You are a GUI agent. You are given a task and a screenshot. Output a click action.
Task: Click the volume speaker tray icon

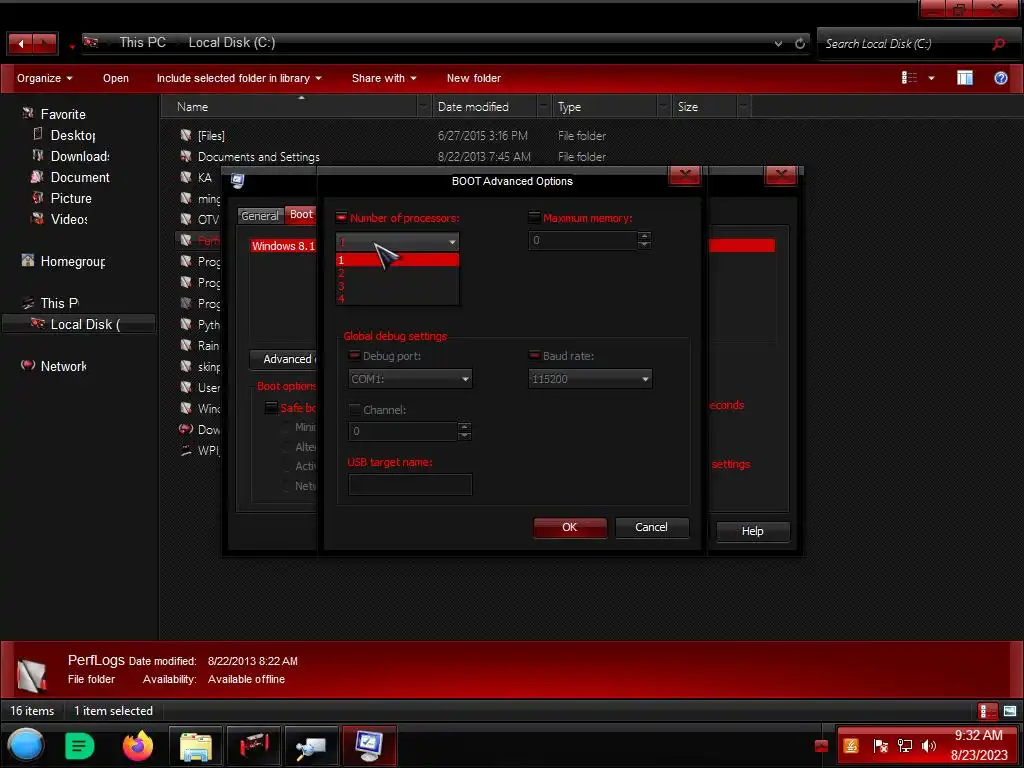928,745
